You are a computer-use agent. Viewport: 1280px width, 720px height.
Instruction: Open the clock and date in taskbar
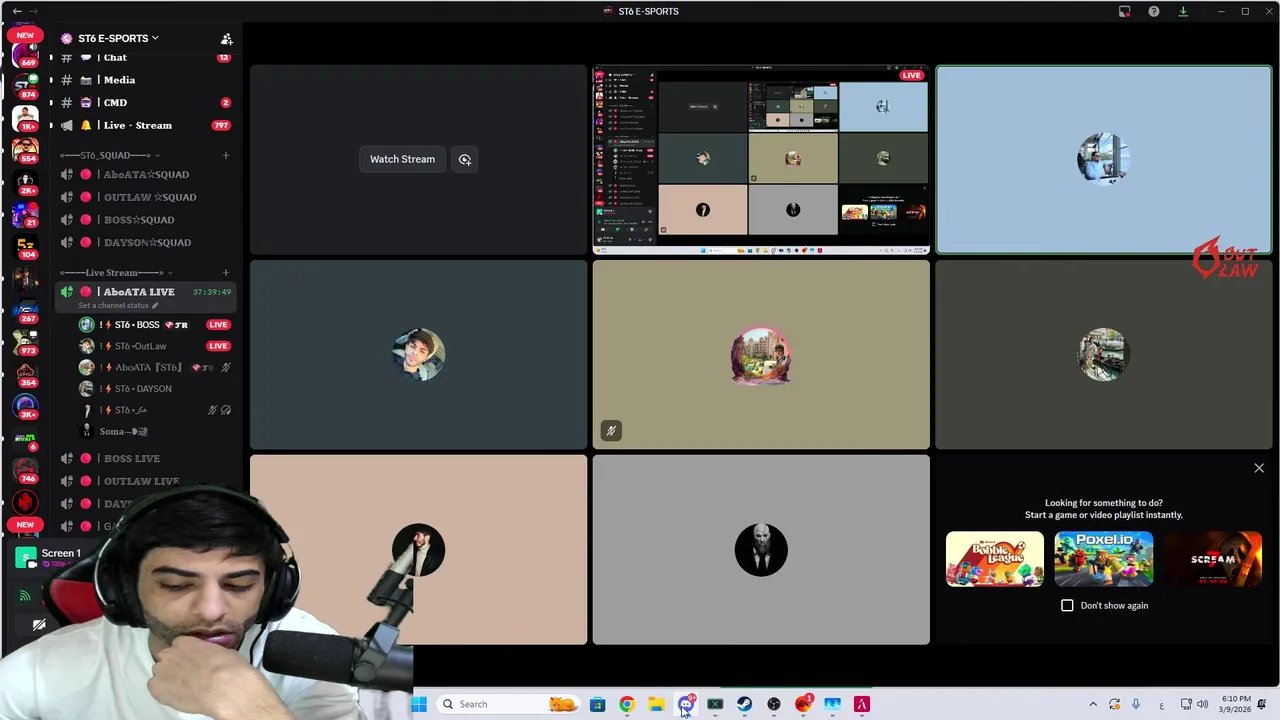click(1236, 704)
